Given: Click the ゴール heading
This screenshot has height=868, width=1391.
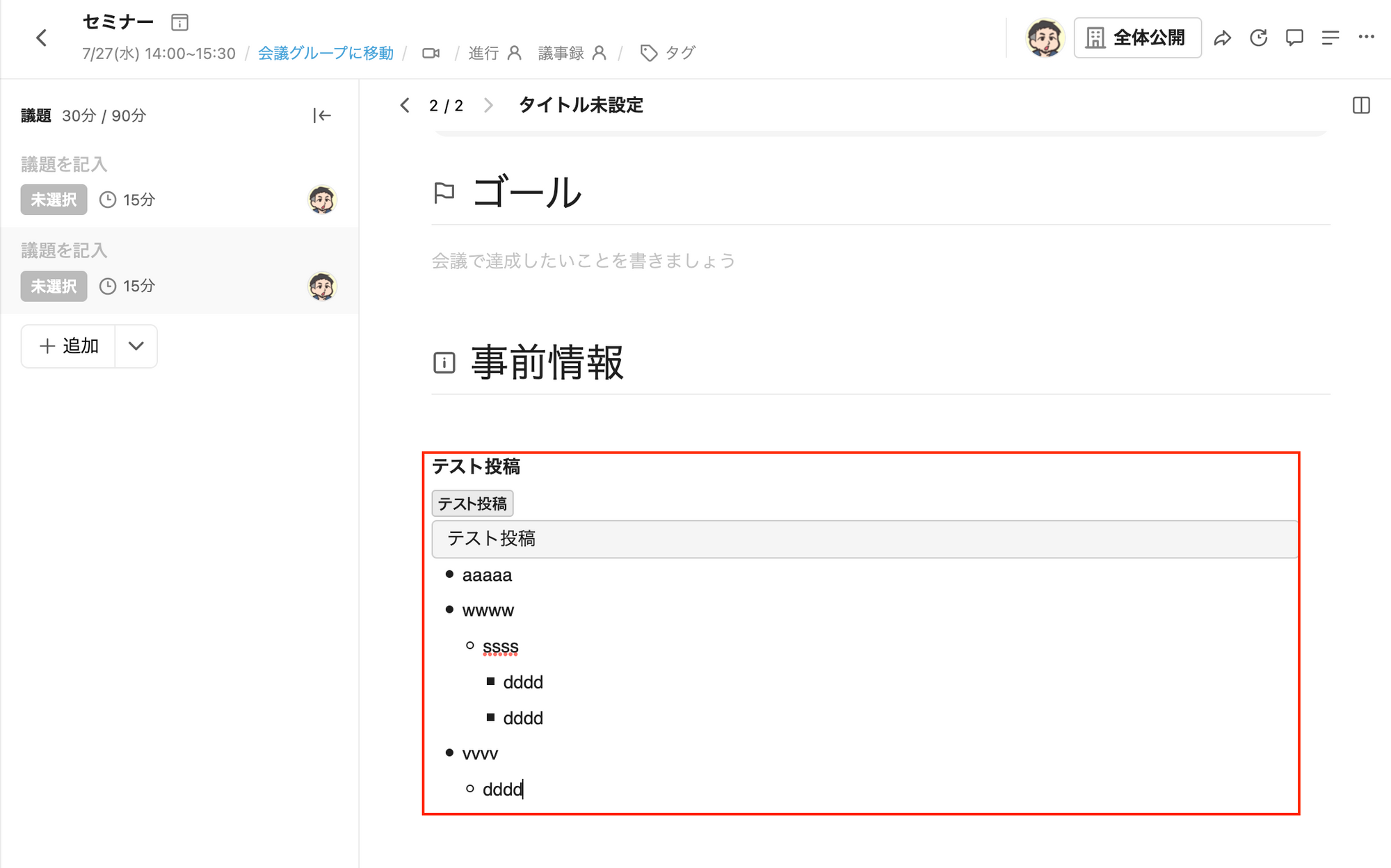Looking at the screenshot, I should [x=527, y=193].
